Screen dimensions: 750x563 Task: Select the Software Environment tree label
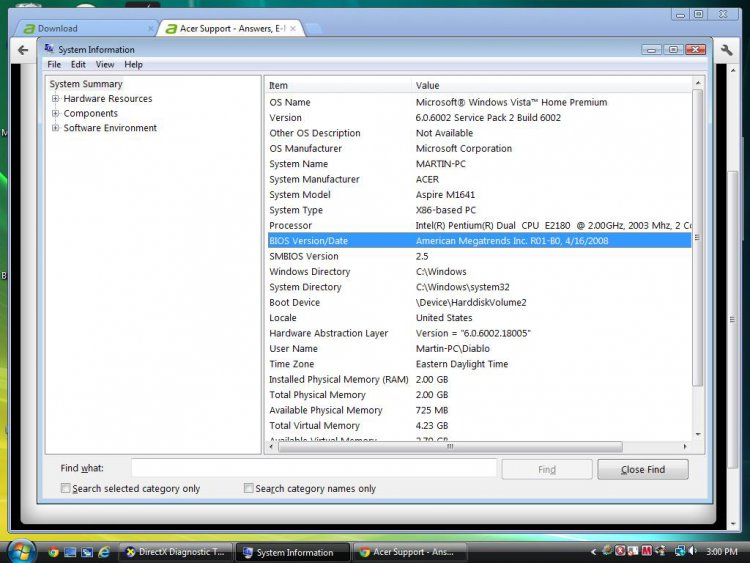(x=110, y=128)
